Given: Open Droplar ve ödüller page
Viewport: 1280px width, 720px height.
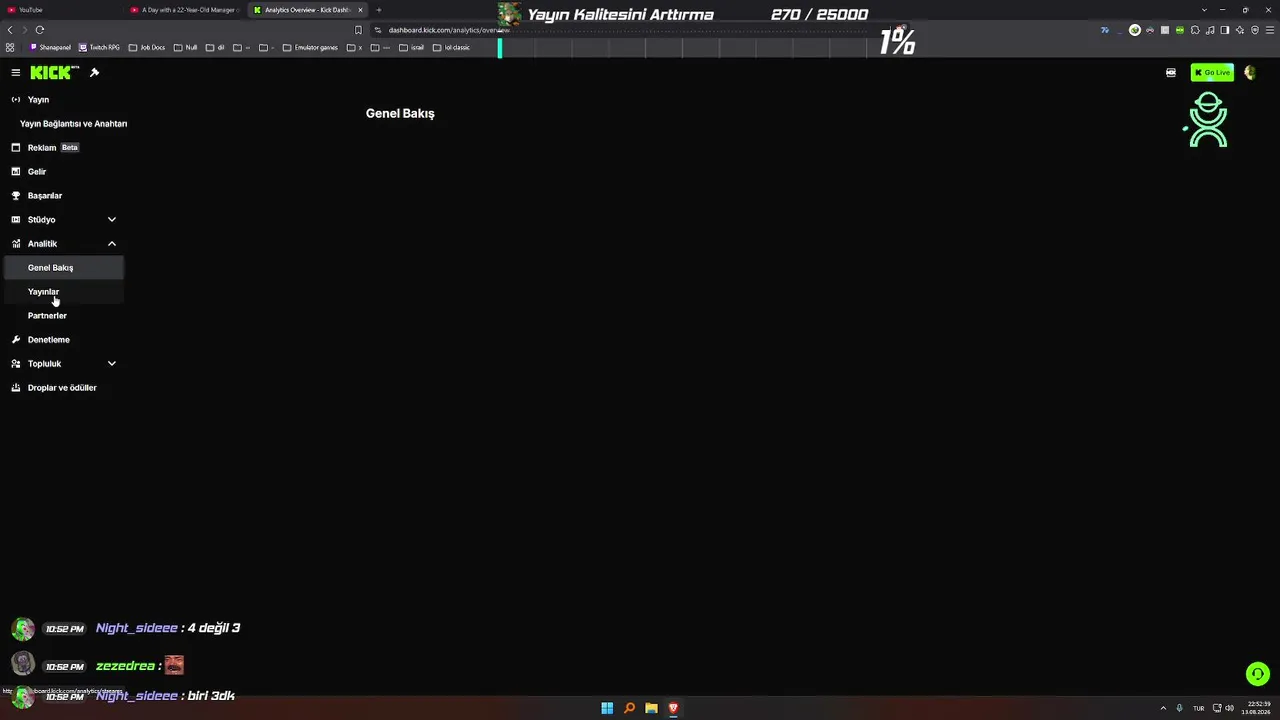Looking at the screenshot, I should (64, 388).
